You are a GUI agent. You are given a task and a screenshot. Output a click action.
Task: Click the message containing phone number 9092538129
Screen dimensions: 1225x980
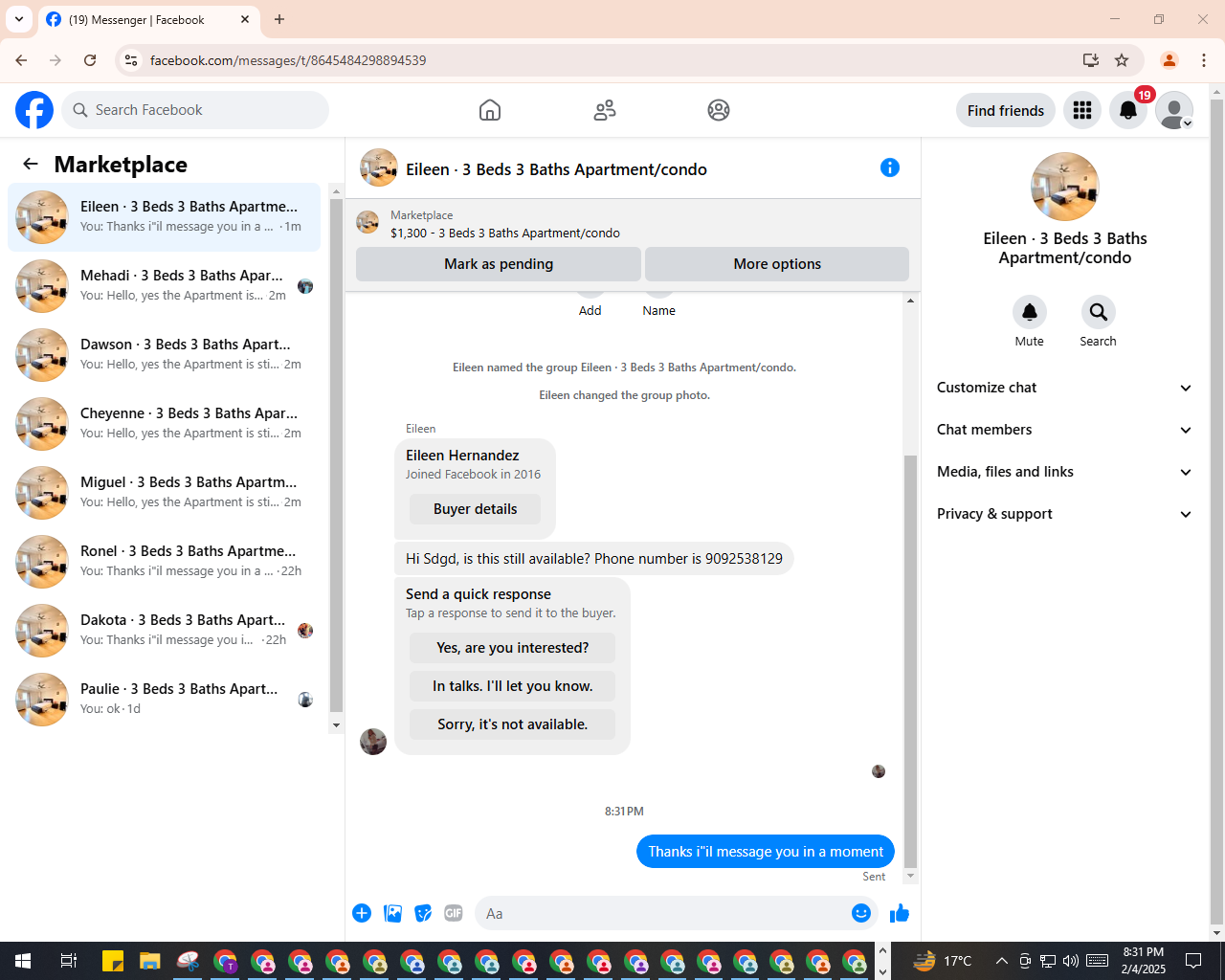coord(594,559)
